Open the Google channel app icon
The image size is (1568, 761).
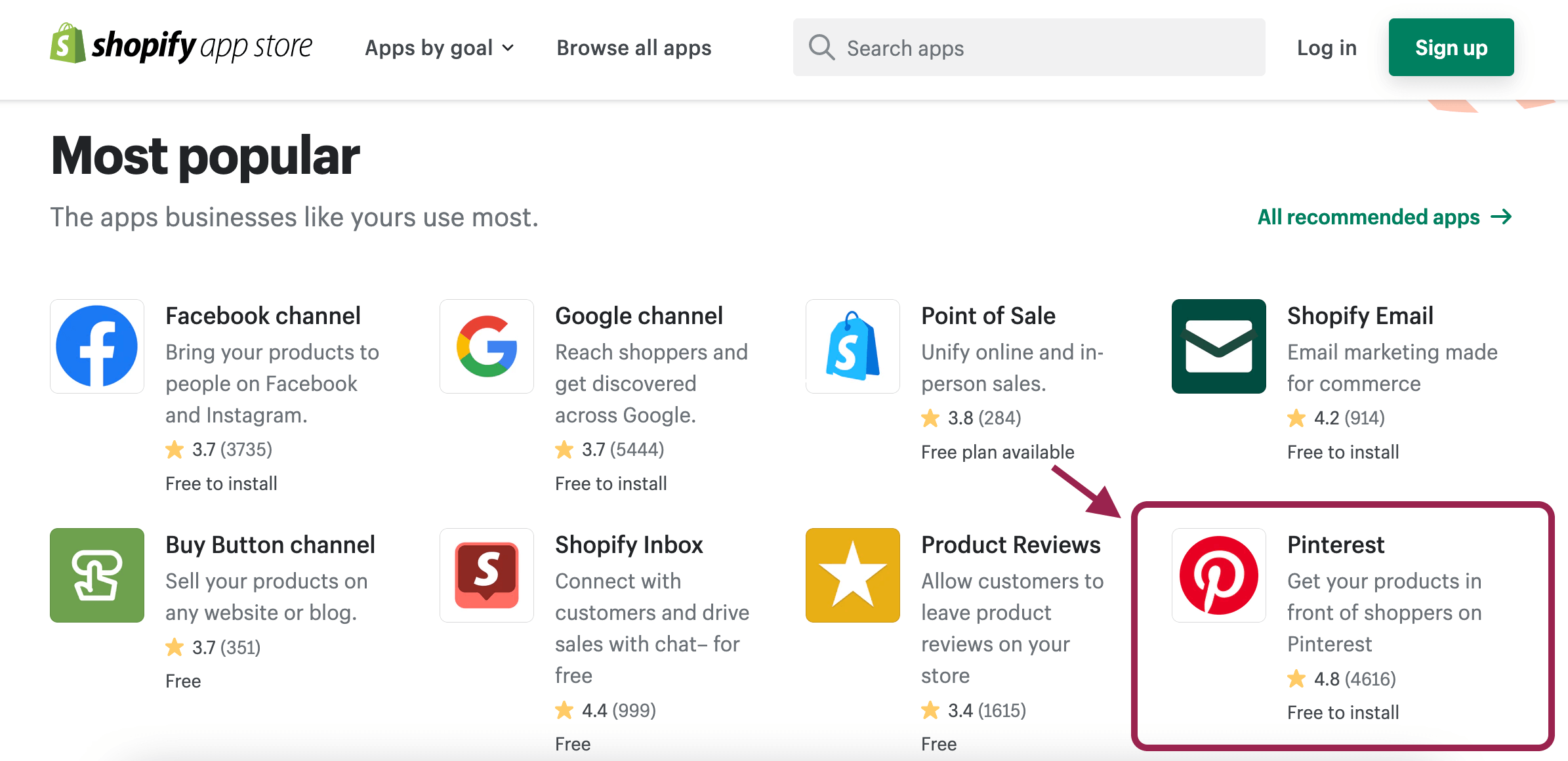(x=487, y=346)
